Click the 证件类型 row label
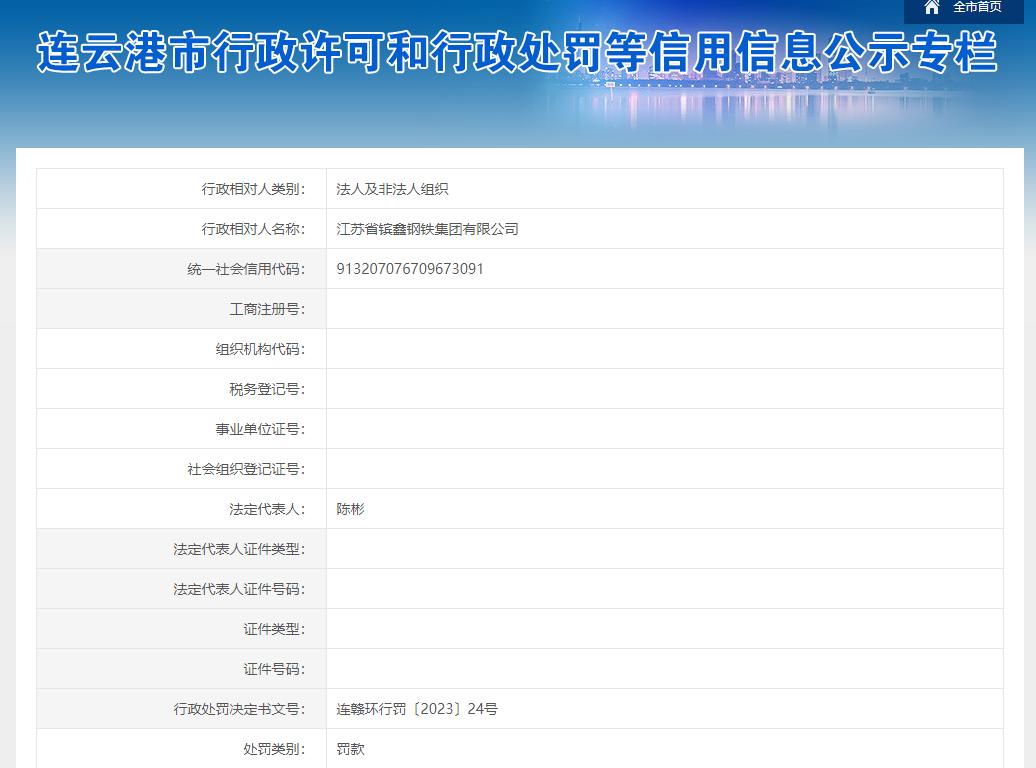Screen dimensions: 1036x768 click(x=287, y=628)
